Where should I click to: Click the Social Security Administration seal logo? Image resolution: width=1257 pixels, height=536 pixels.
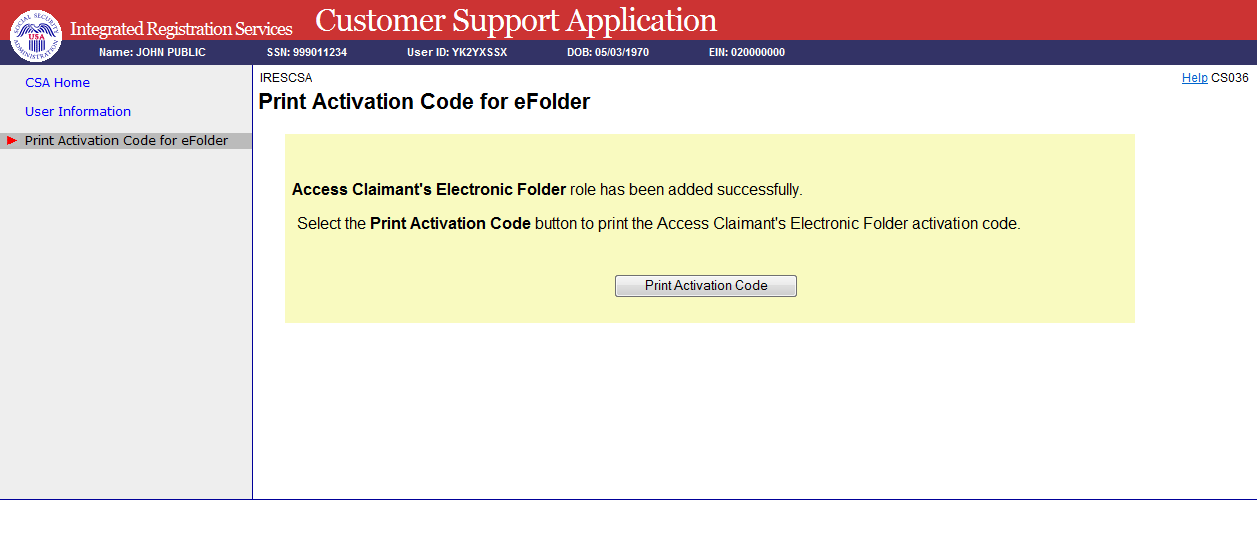(x=35, y=35)
